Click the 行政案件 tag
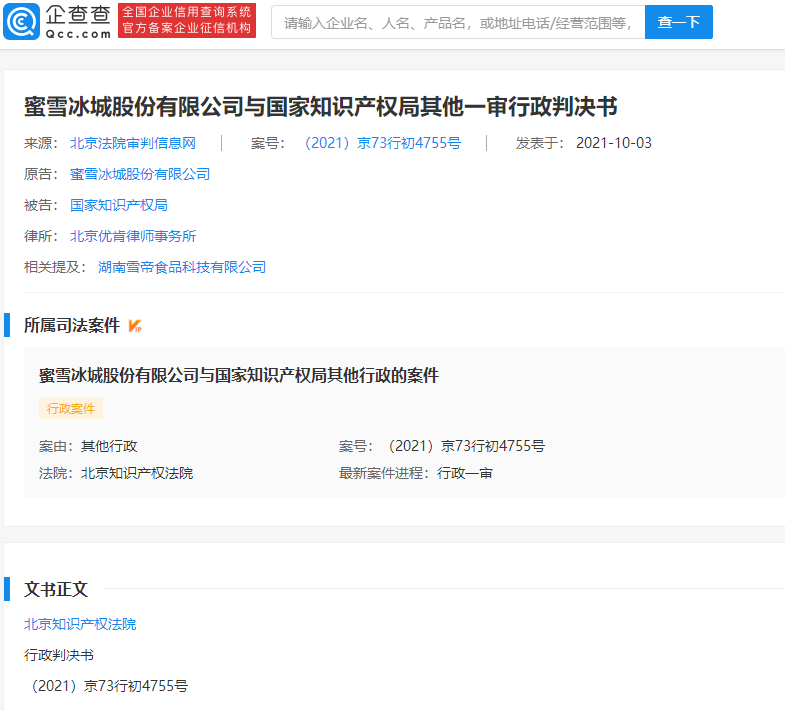Image resolution: width=785 pixels, height=711 pixels. coord(71,409)
